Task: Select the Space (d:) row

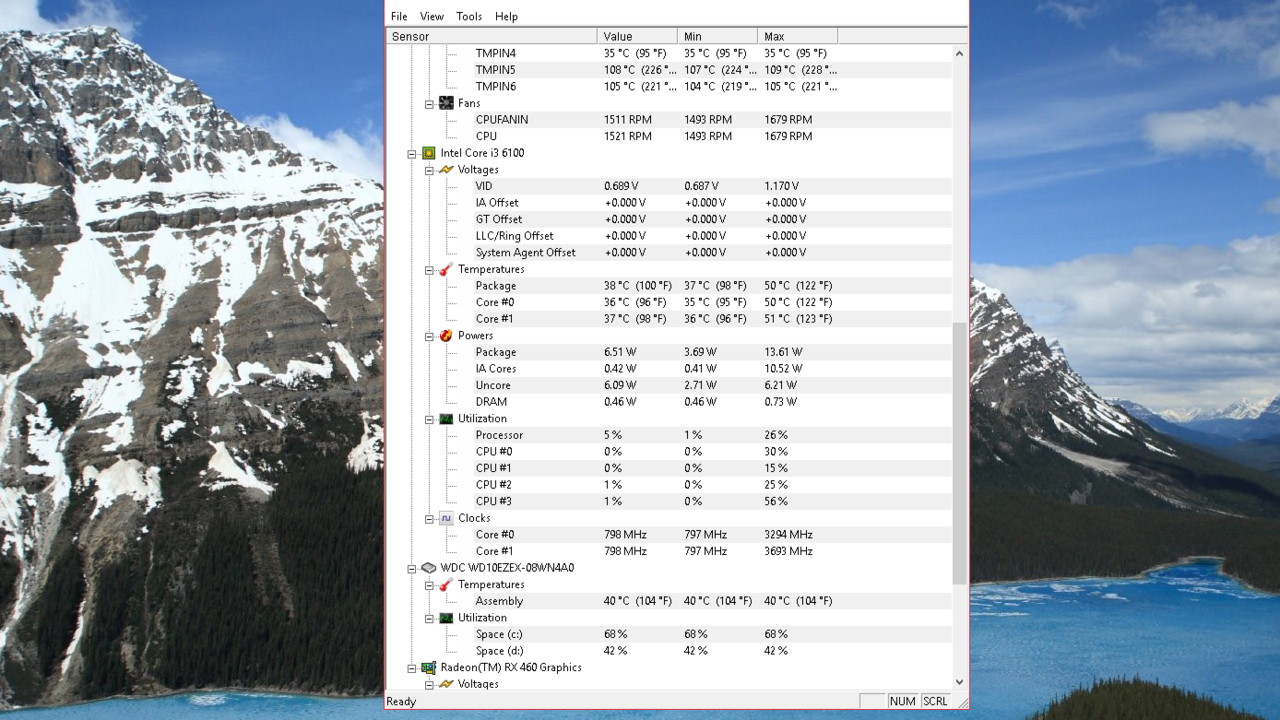Action: pos(669,651)
